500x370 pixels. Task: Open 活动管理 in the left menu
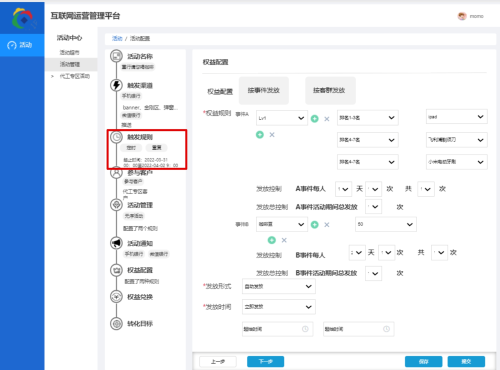coord(70,64)
